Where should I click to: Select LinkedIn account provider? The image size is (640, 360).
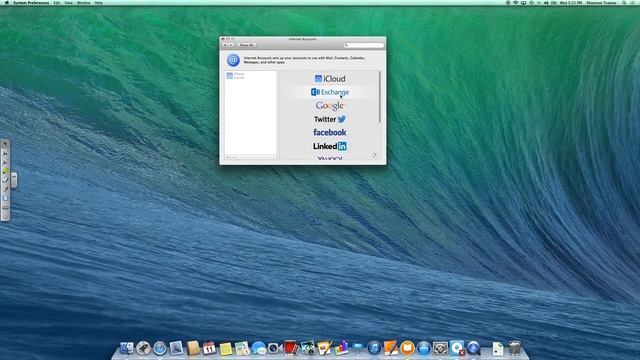[330, 146]
